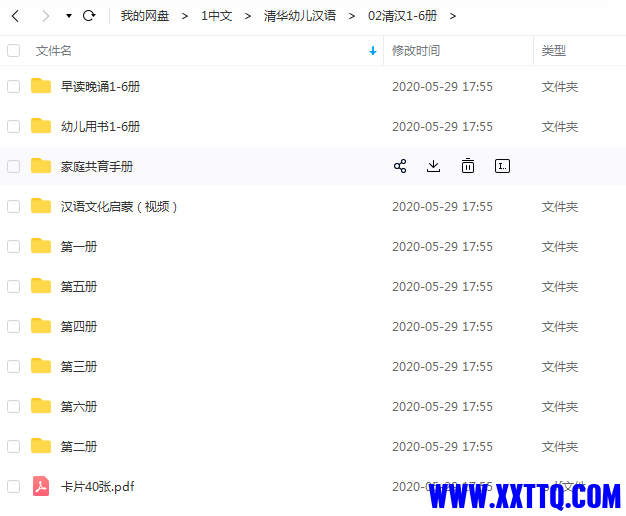The image size is (626, 516).
Task: Open navigation history dropdown arrow
Action: [x=69, y=16]
